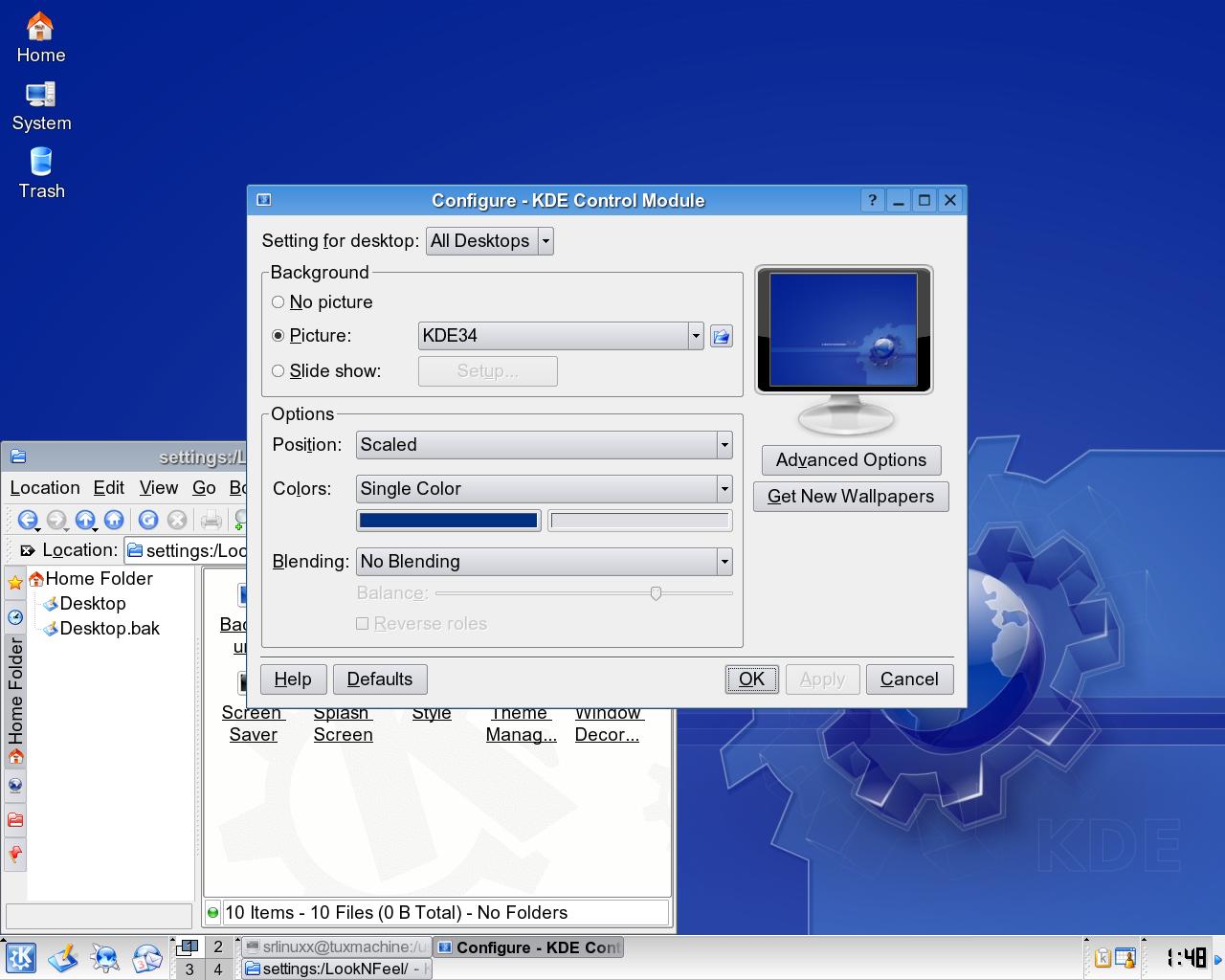Switch to virtual desktop 2 in pager
Image resolution: width=1225 pixels, height=980 pixels.
point(218,947)
